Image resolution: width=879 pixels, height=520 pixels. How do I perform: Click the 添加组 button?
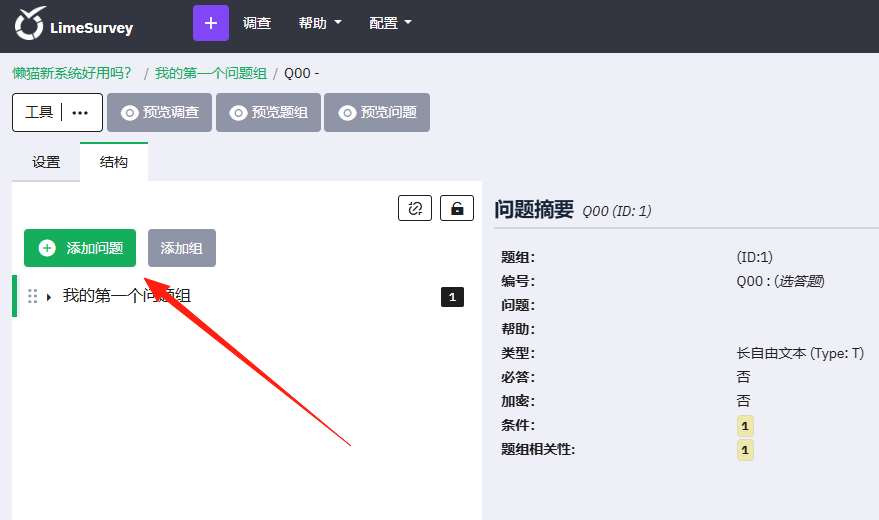point(182,248)
